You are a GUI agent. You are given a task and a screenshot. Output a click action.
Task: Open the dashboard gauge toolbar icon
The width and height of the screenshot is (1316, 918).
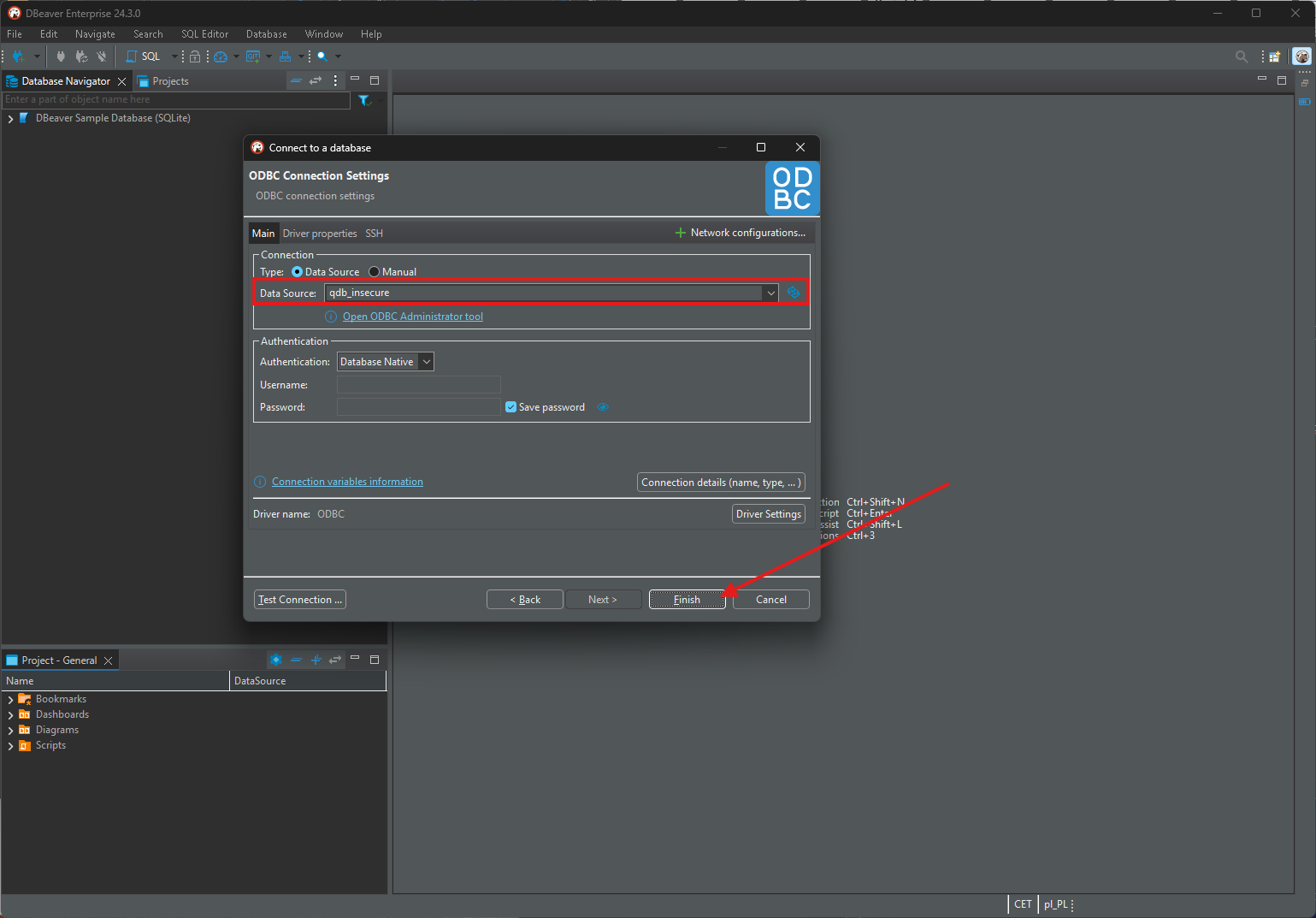(x=221, y=56)
